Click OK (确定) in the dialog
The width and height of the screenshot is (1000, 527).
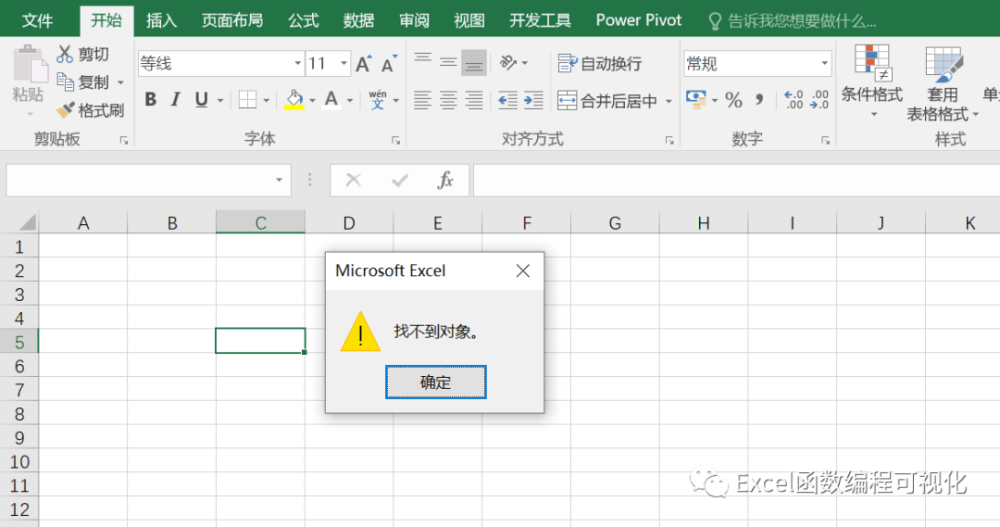click(436, 382)
